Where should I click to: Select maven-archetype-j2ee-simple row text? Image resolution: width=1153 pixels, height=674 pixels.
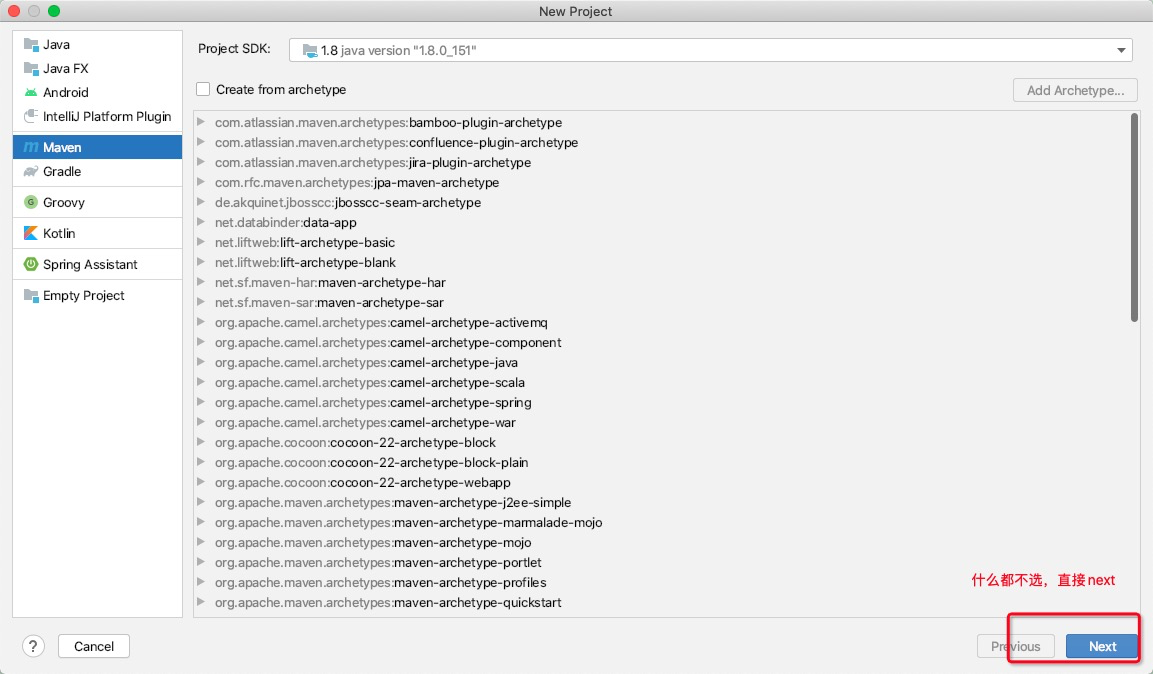click(393, 502)
